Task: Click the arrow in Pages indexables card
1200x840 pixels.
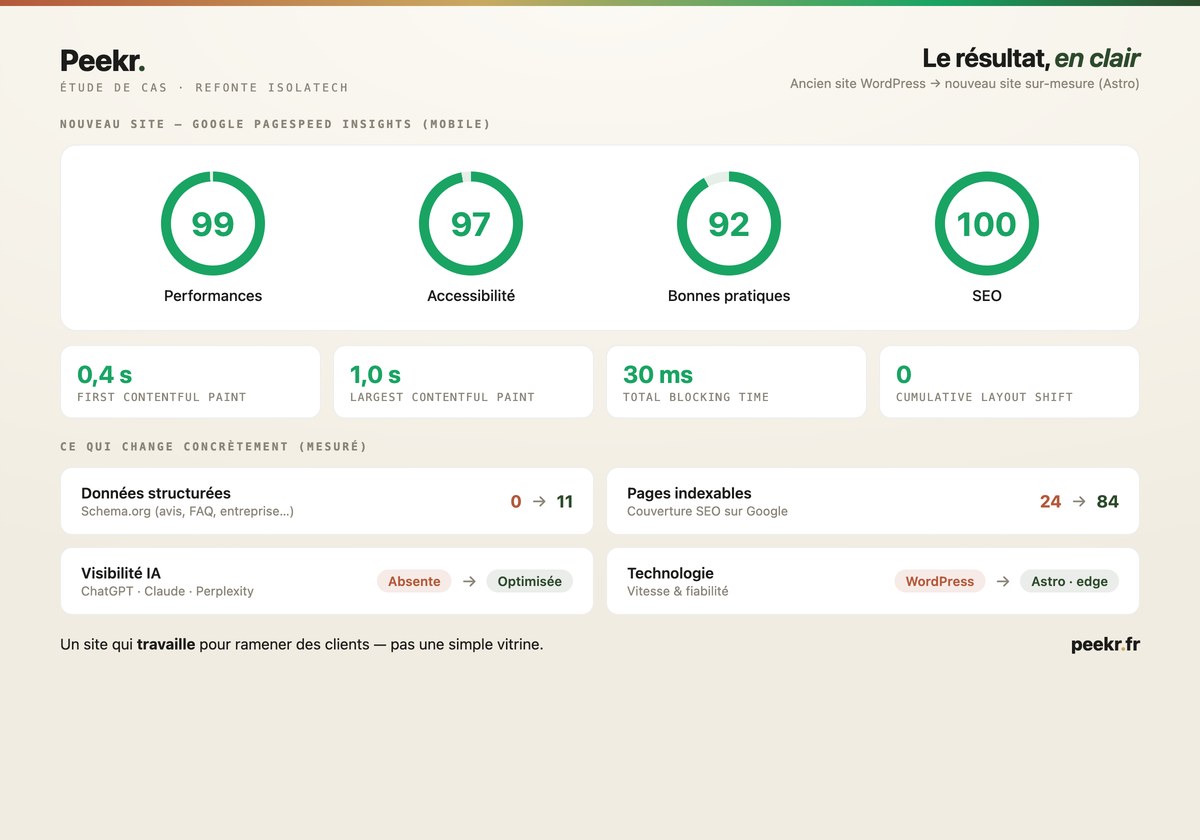Action: coord(1079,502)
